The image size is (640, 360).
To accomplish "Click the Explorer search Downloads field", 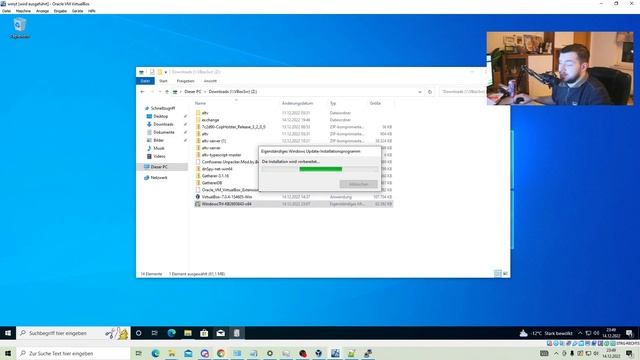I will click(x=464, y=92).
